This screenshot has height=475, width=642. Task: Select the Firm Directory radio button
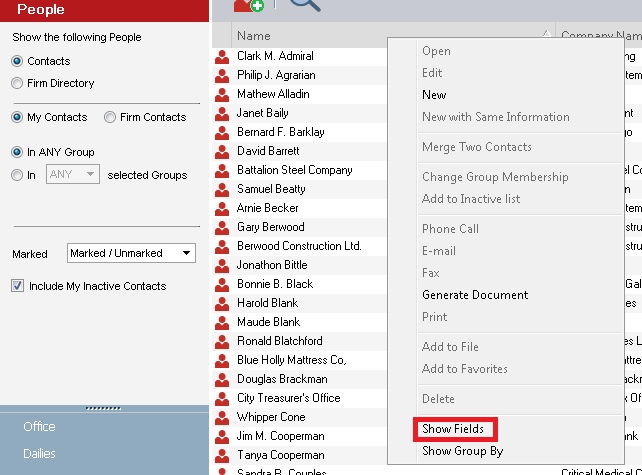tap(17, 84)
